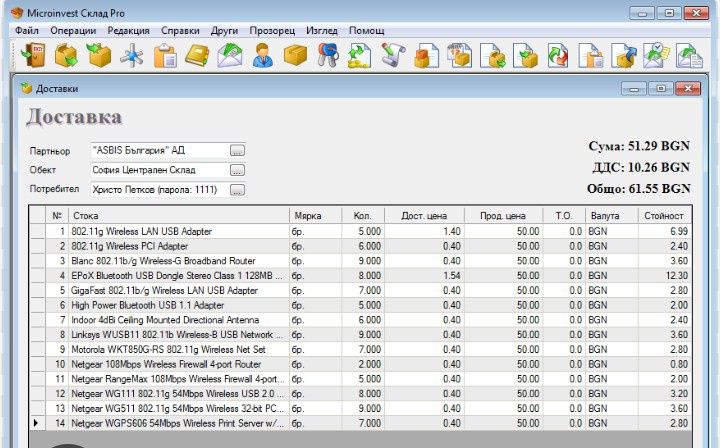This screenshot has height=448, width=720.
Task: Minimize the Доставки inner window
Action: coord(634,89)
